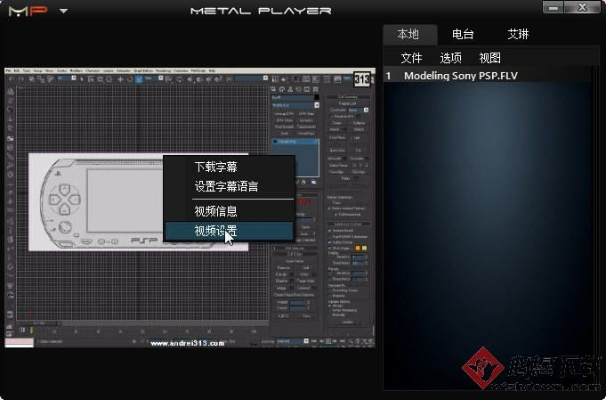Select 设置字幕语言 in context menu
The height and width of the screenshot is (400, 606).
pos(226,185)
